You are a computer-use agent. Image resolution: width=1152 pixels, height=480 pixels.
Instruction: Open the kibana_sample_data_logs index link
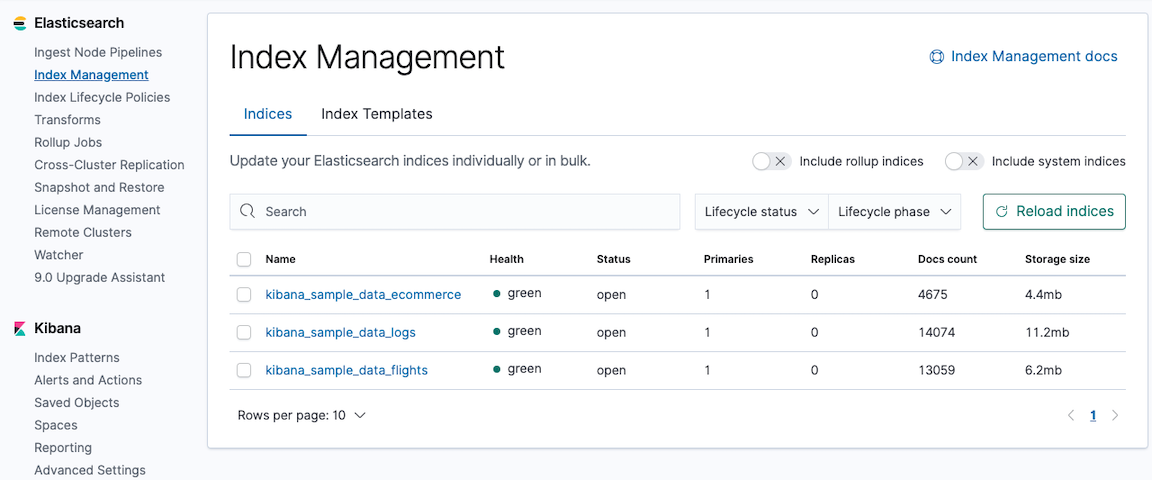click(x=340, y=332)
